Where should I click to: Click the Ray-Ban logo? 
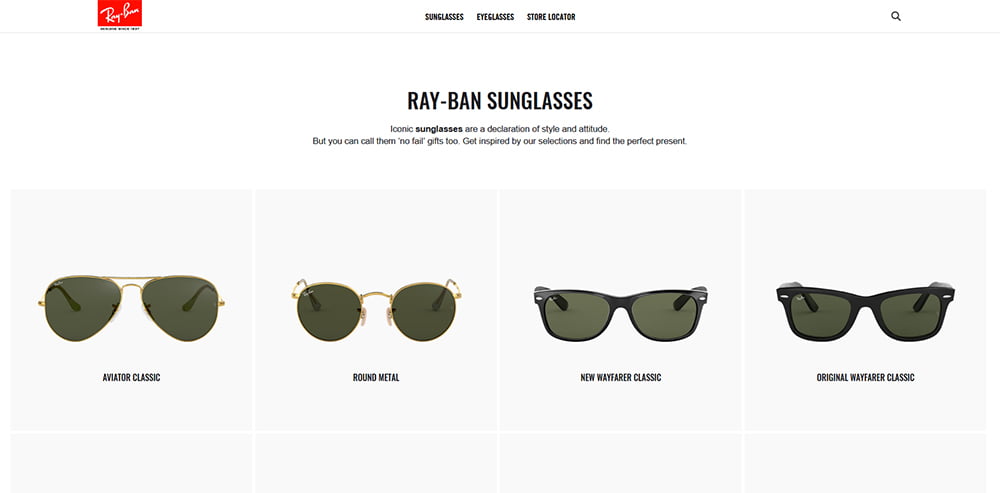point(120,15)
